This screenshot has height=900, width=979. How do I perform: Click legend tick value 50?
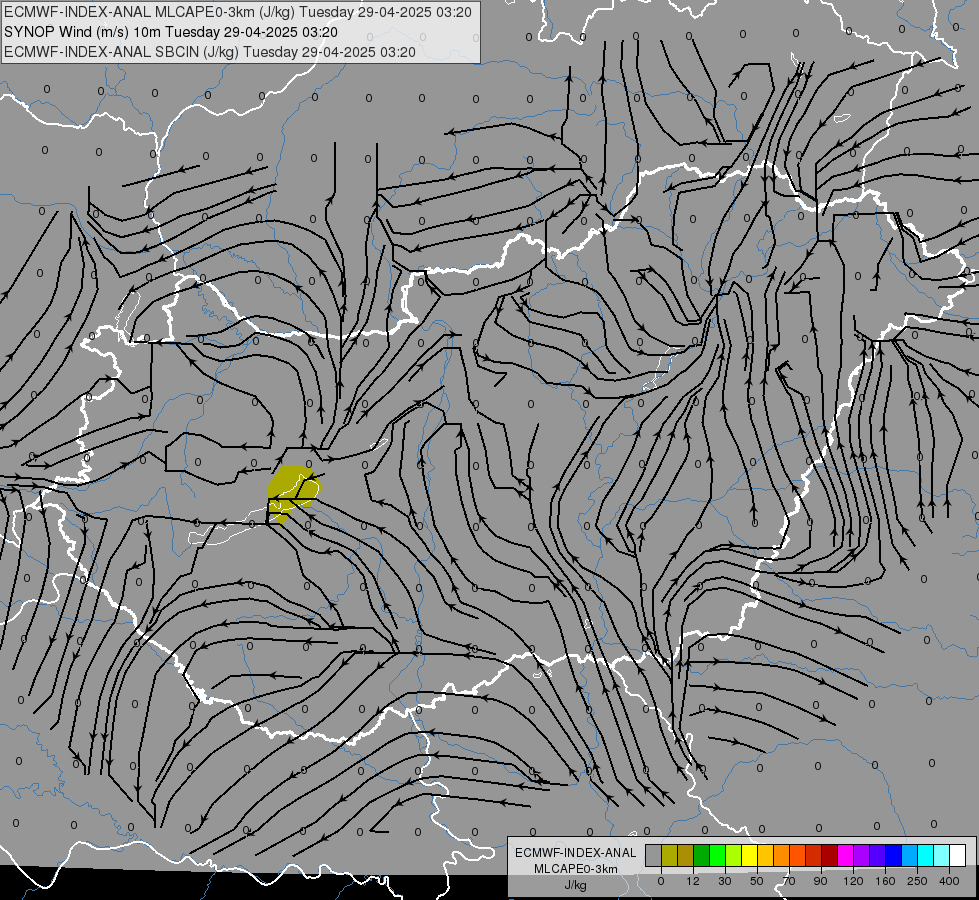click(x=757, y=881)
